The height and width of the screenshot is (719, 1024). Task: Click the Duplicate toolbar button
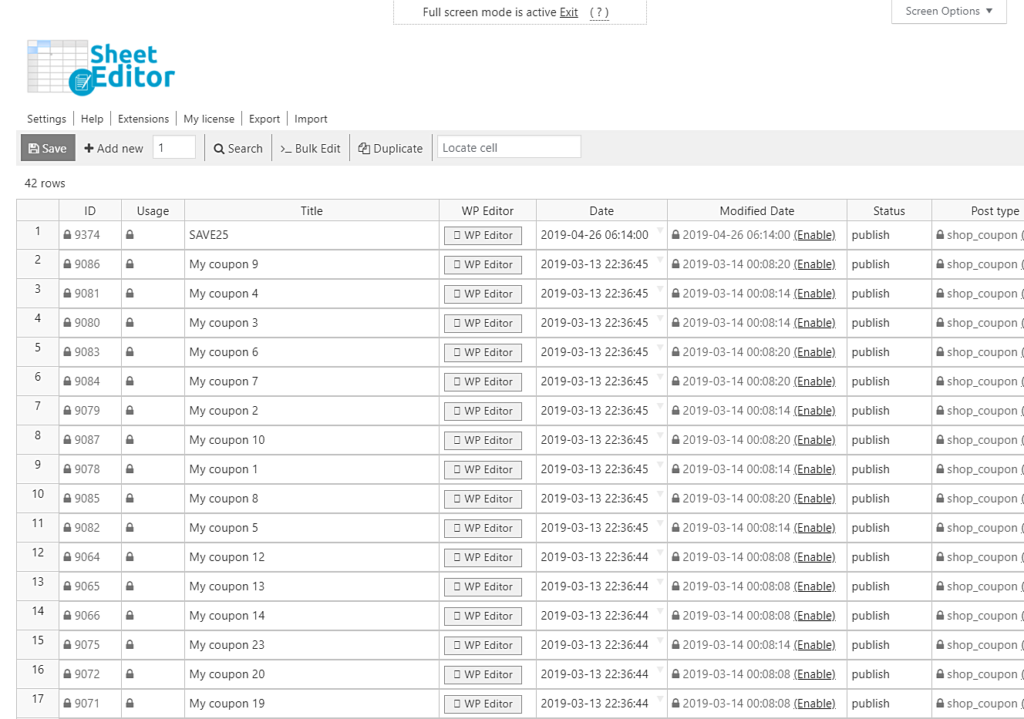[391, 148]
